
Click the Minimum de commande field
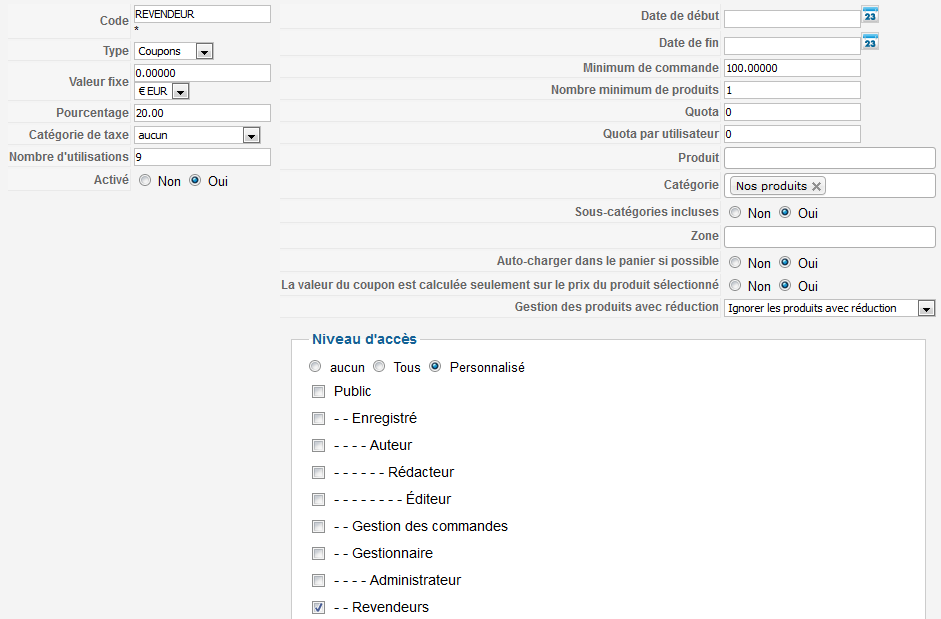[x=792, y=68]
